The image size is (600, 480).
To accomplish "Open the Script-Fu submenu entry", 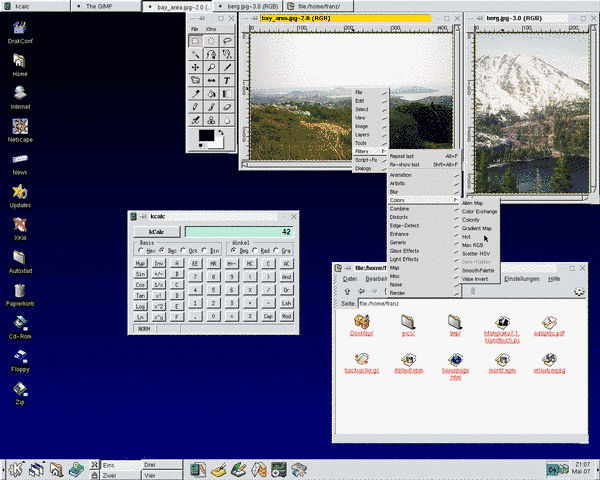I will coord(368,159).
